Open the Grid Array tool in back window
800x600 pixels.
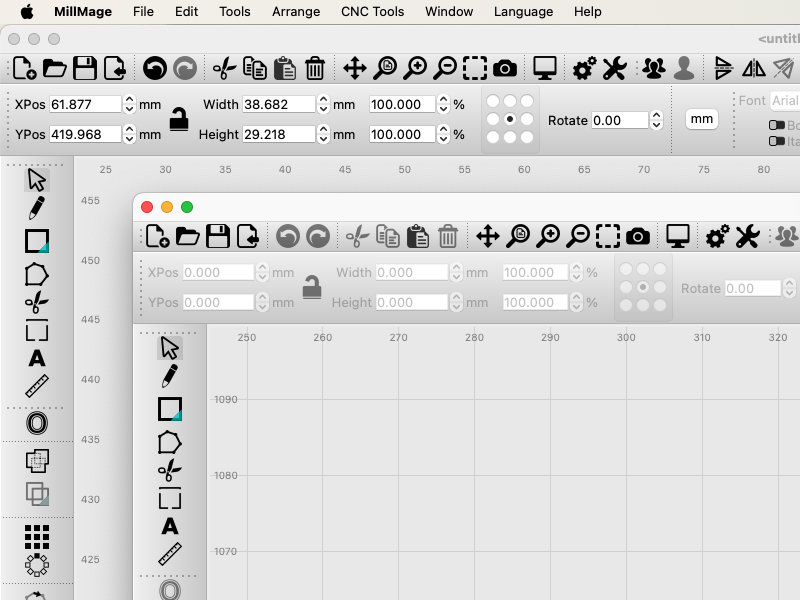[37, 537]
